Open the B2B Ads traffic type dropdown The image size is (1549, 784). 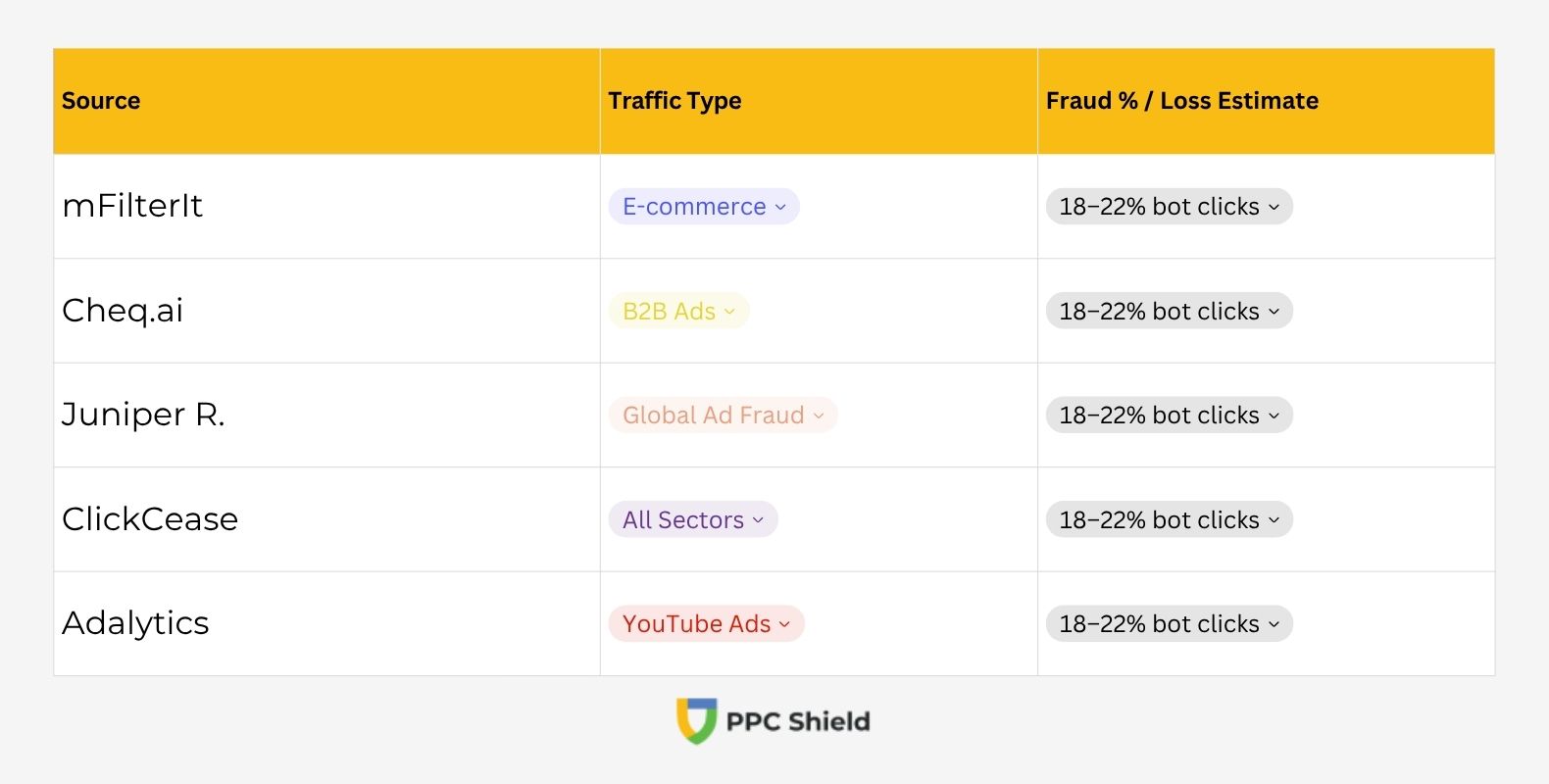(678, 312)
